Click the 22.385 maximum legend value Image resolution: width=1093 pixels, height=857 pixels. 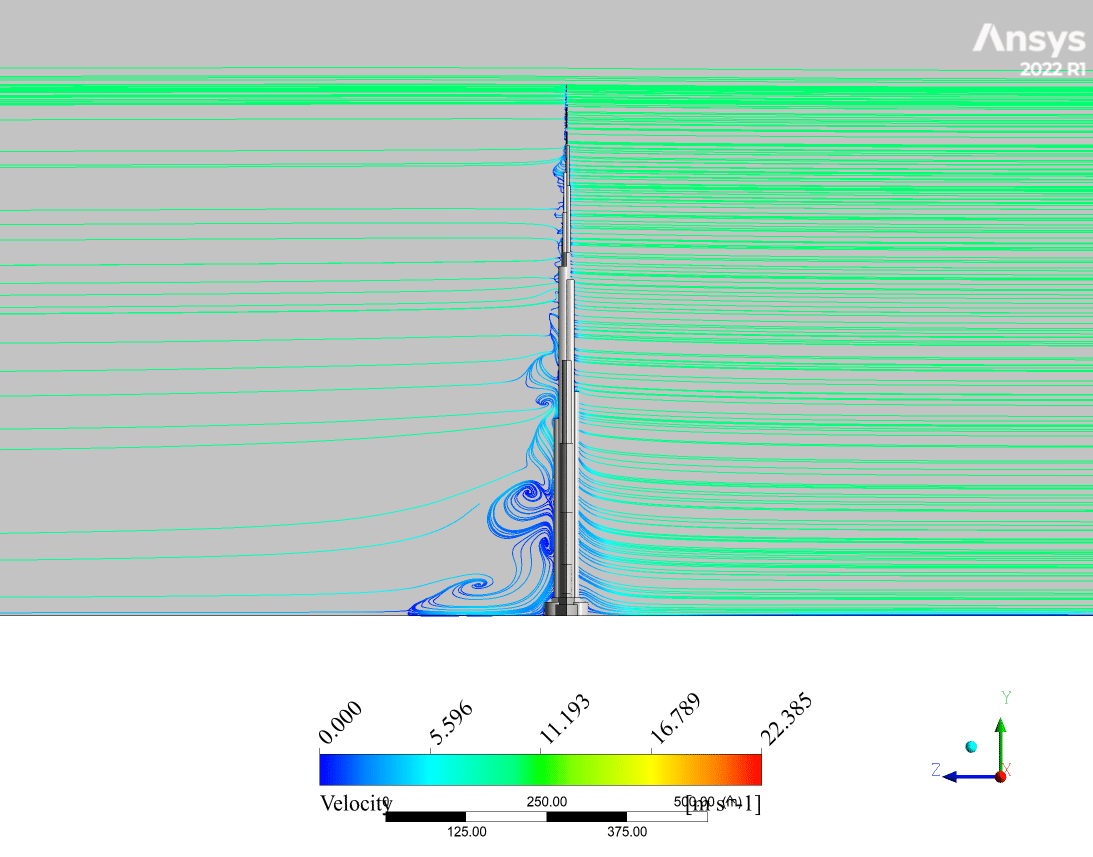click(786, 719)
